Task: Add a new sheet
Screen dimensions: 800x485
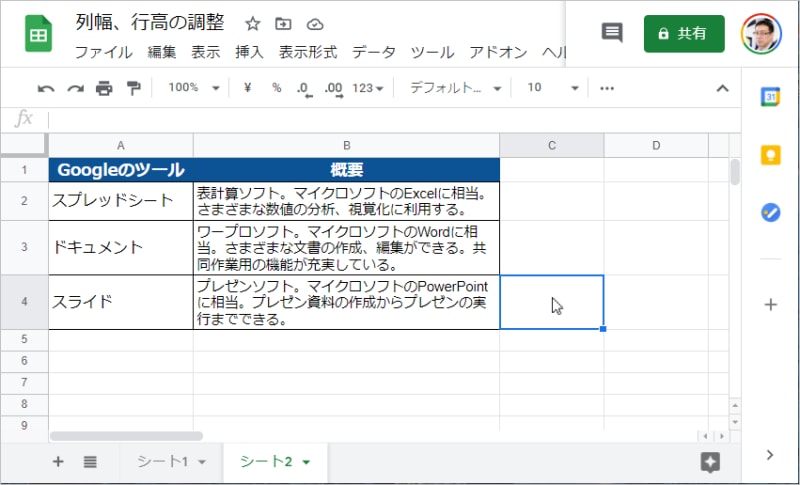Action: [58, 462]
